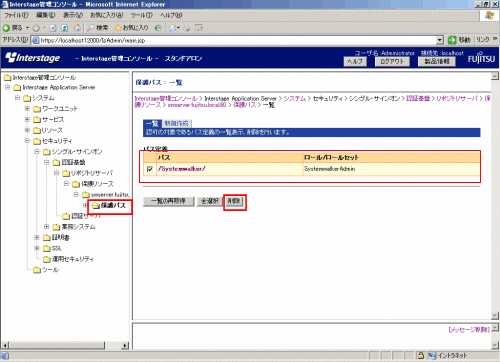Open the address bar dropdown arrow
This screenshot has width=500, height=362.
(440, 40)
